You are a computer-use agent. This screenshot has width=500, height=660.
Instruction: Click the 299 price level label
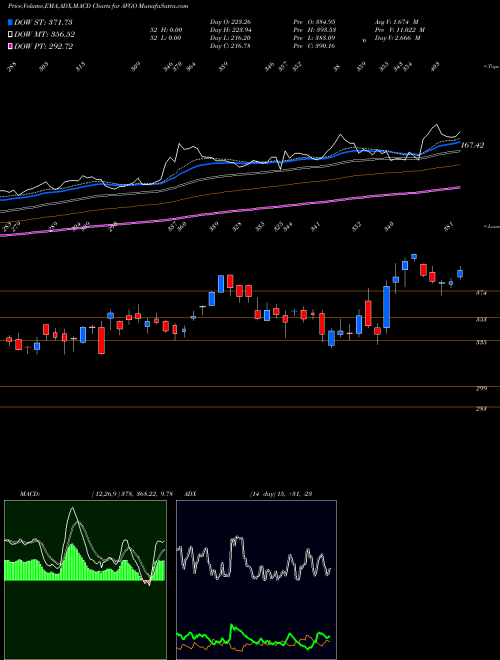click(481, 389)
